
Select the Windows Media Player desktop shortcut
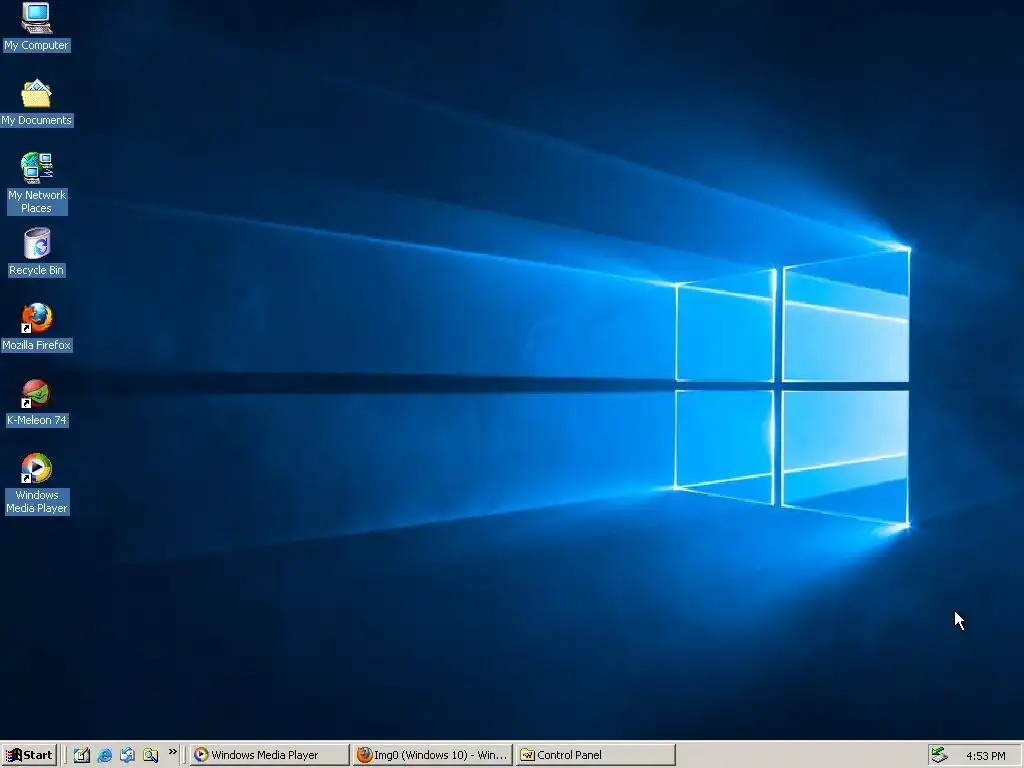point(37,483)
